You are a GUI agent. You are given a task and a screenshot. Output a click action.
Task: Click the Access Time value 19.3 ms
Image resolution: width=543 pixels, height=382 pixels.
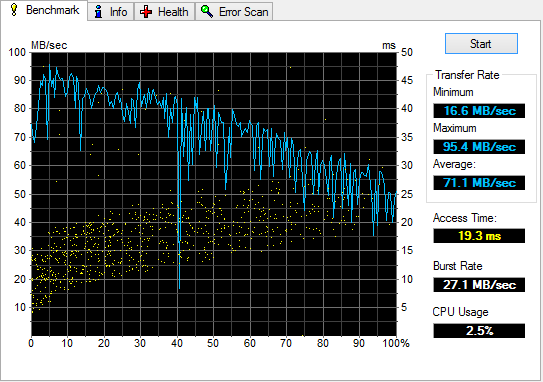pyautogui.click(x=479, y=236)
